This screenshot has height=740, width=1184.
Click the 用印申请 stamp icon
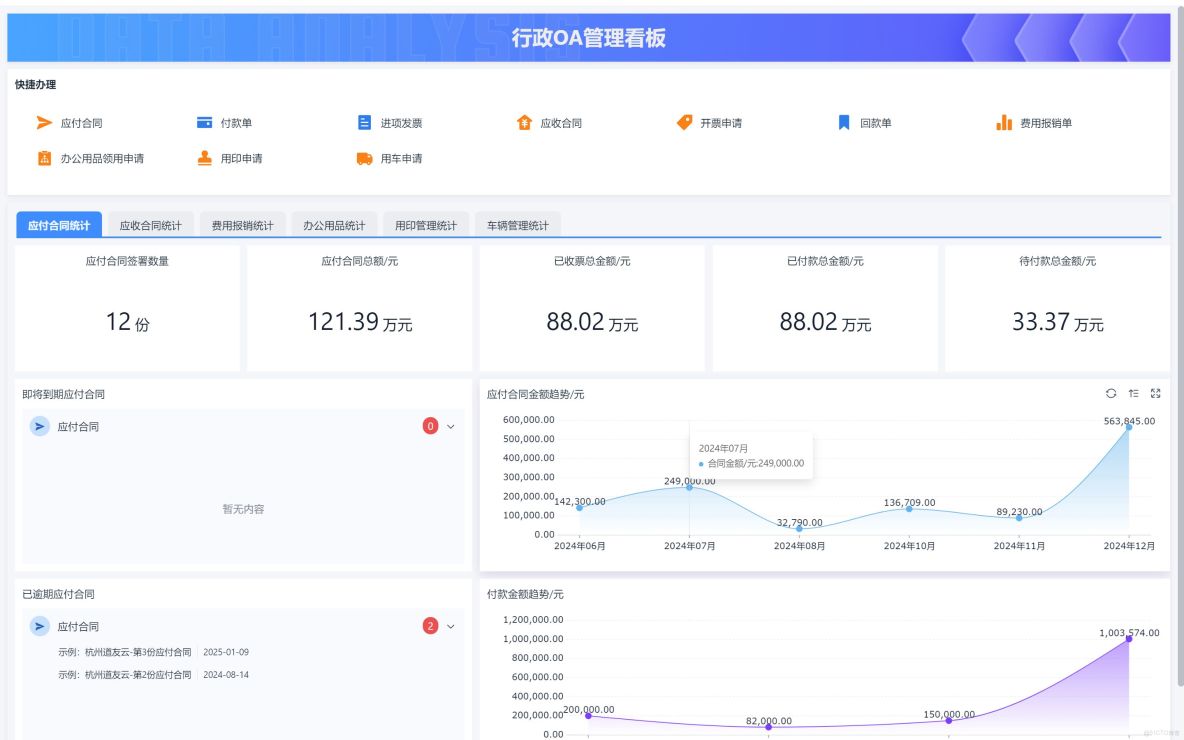(x=204, y=157)
